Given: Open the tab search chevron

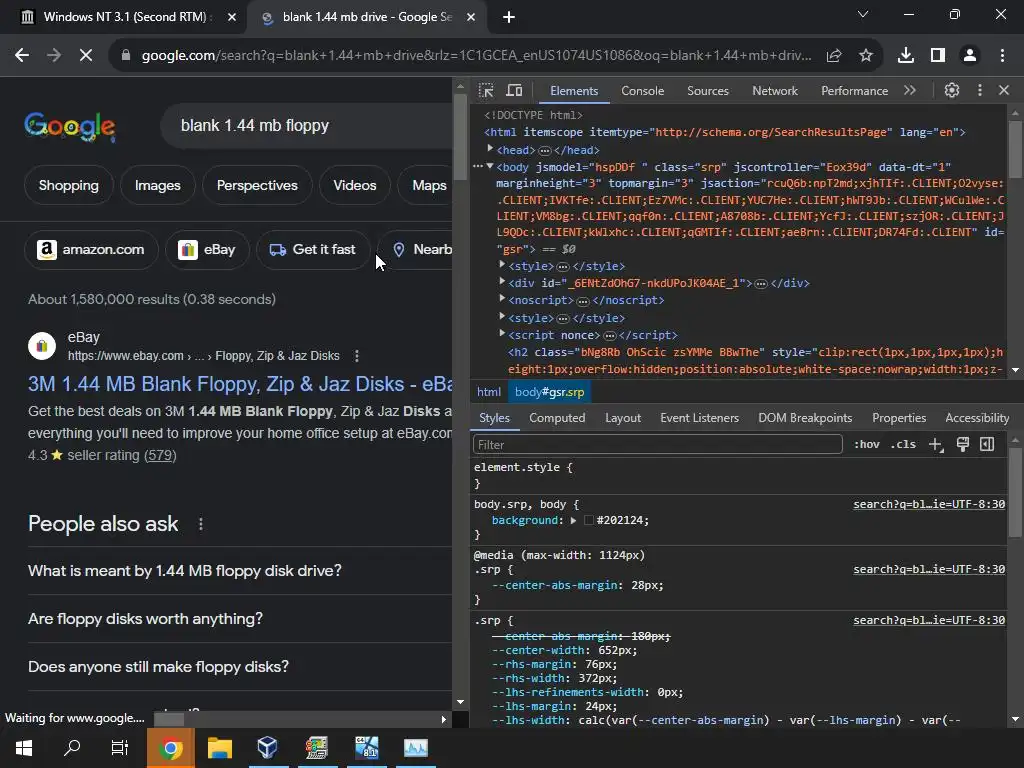Looking at the screenshot, I should (863, 14).
